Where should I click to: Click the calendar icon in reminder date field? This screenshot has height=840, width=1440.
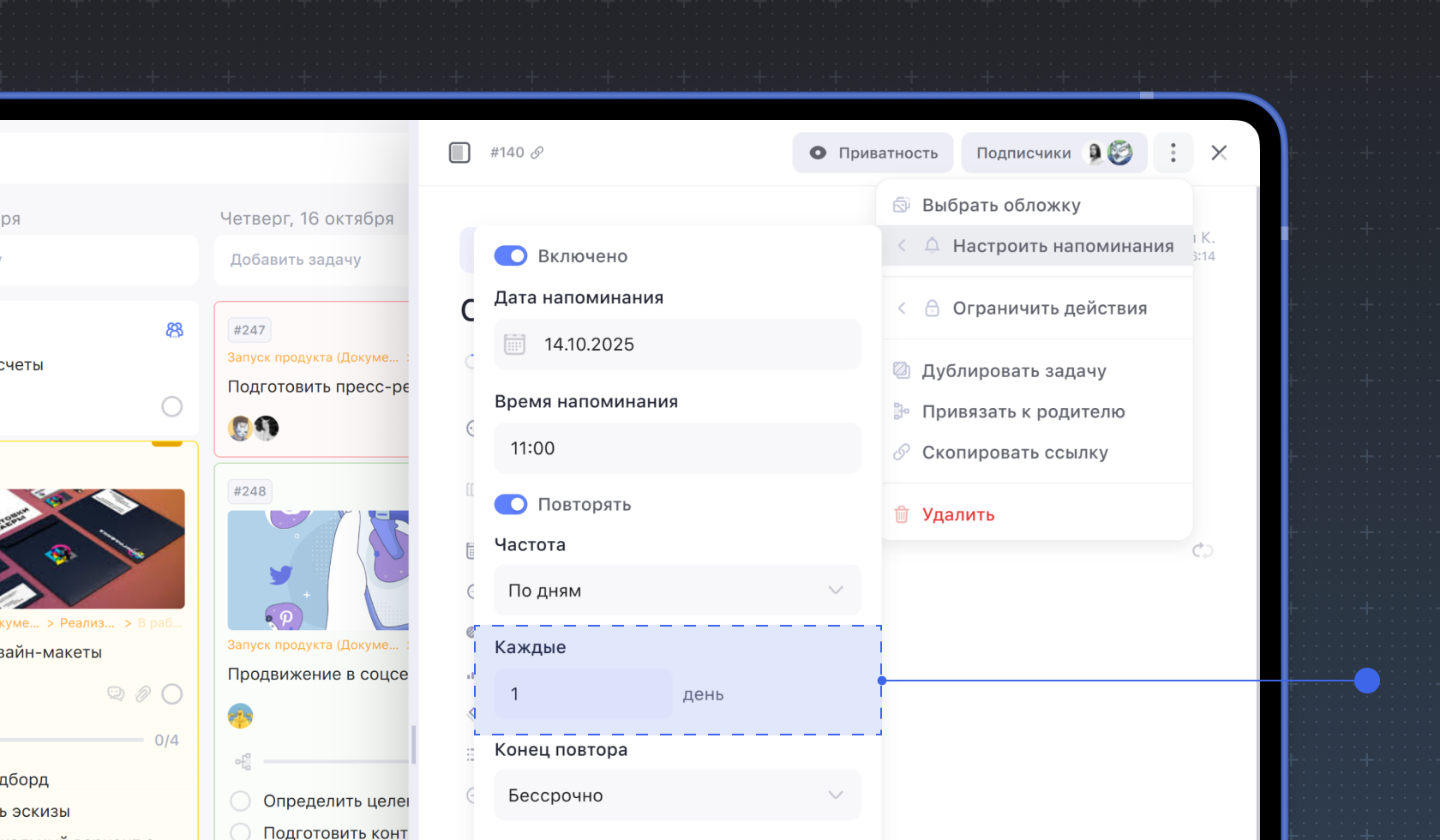click(x=514, y=345)
